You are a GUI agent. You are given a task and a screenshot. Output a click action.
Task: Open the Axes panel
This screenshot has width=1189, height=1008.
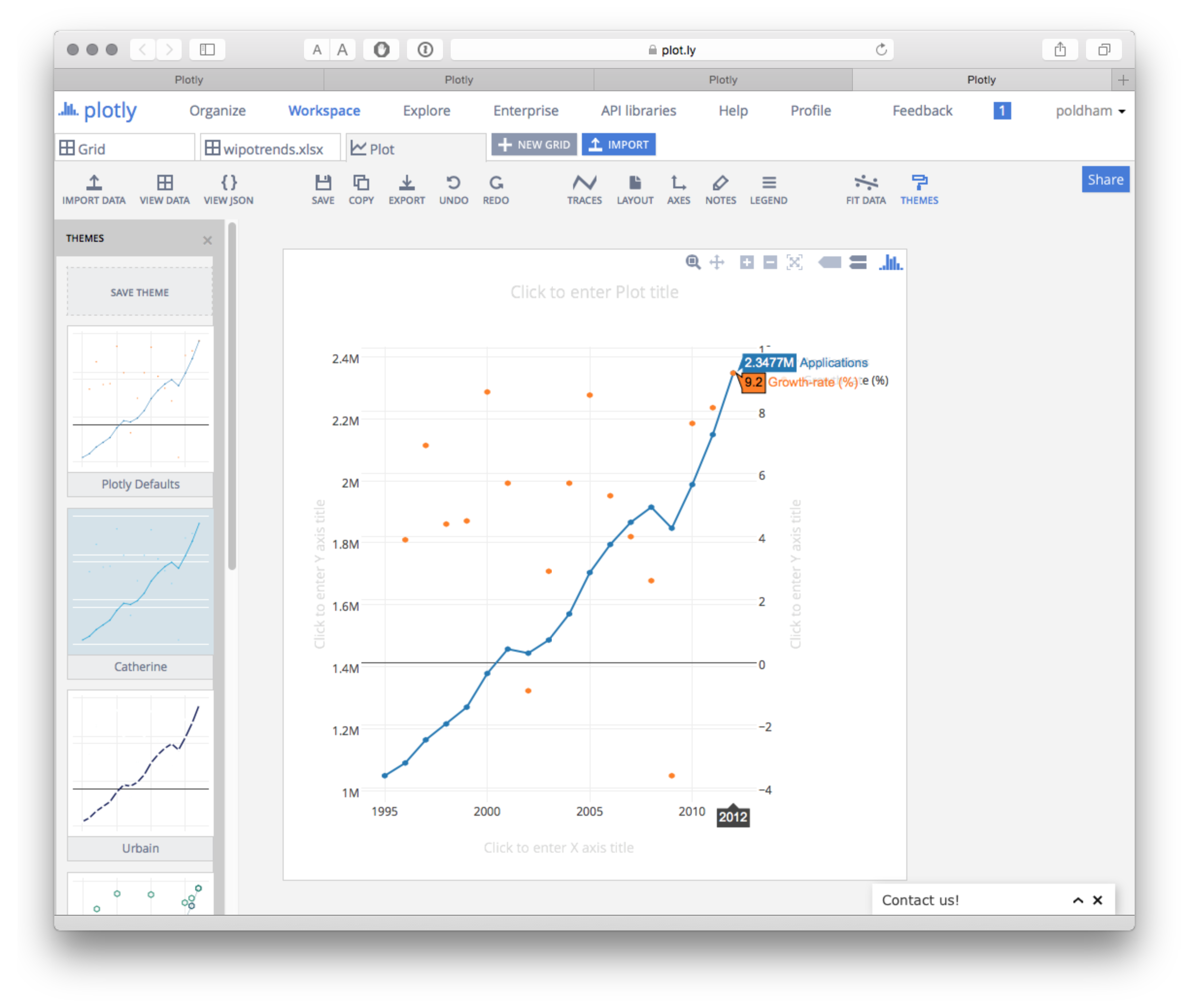pos(679,190)
